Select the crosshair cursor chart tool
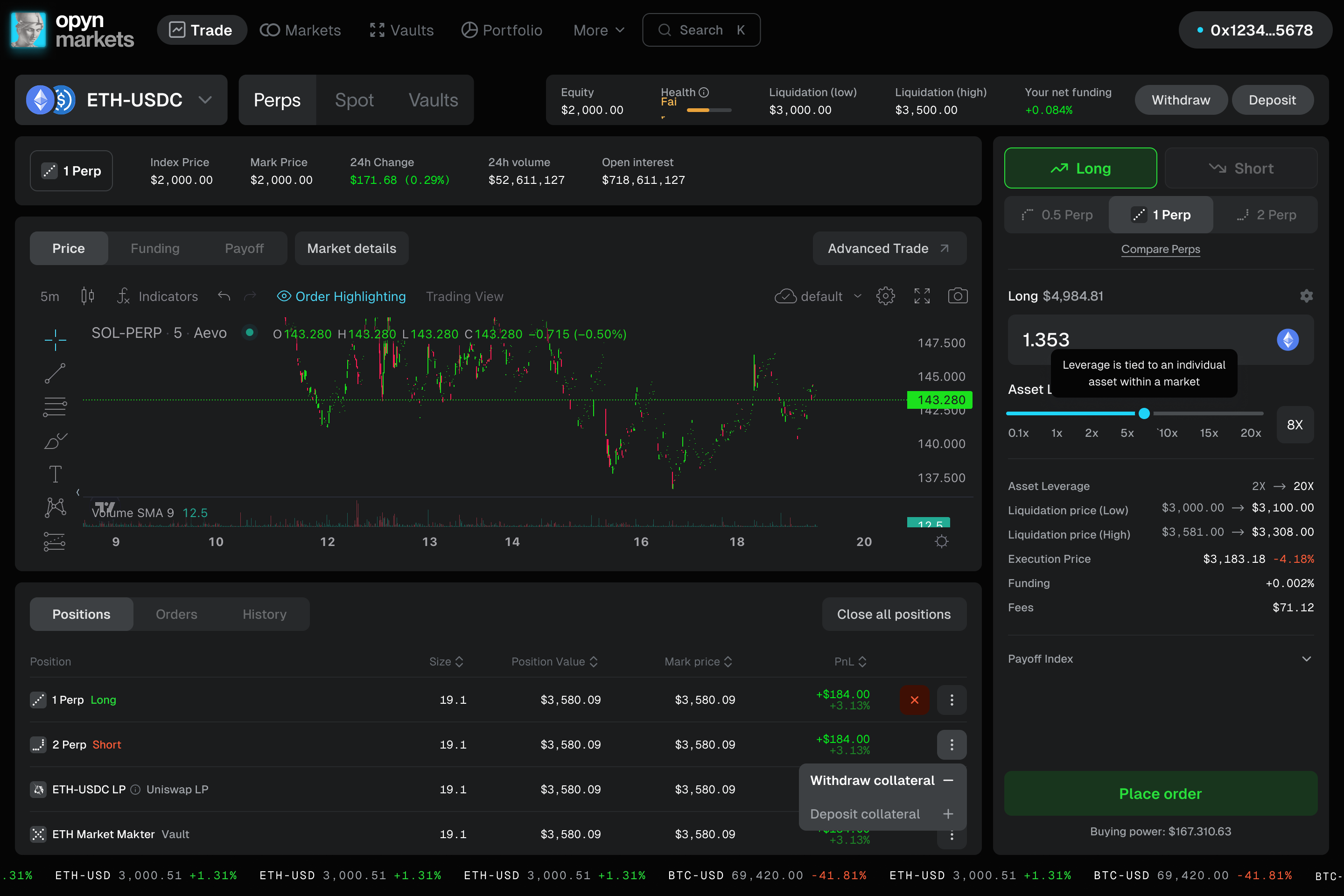The width and height of the screenshot is (1344, 896). [56, 340]
